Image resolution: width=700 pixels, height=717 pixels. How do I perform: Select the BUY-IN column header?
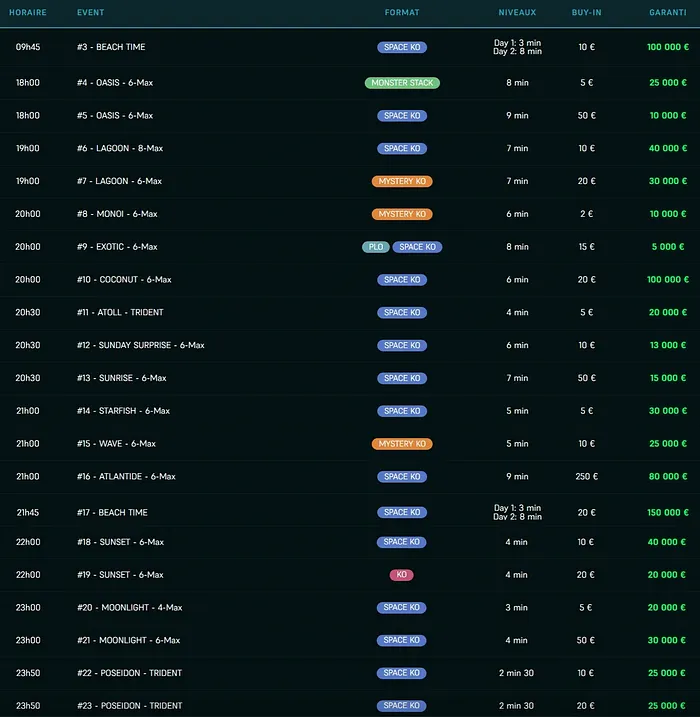[586, 12]
